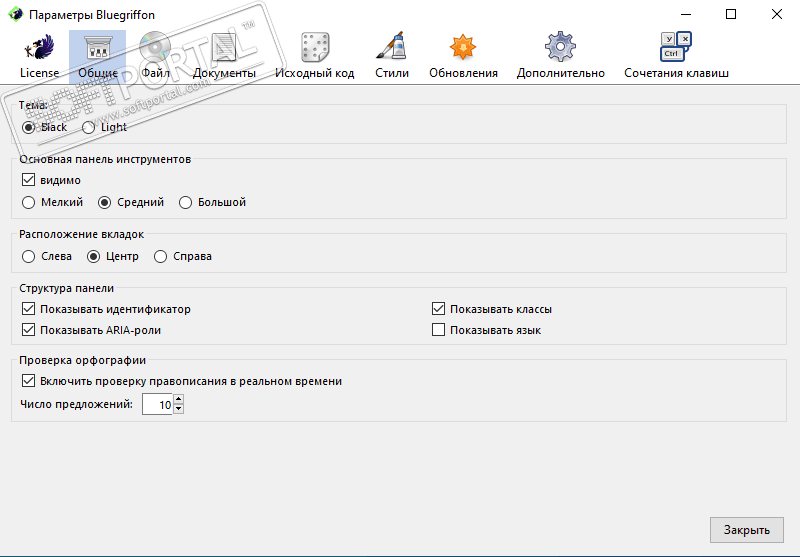
Task: Toggle real-time spell check checkbox
Action: [29, 381]
